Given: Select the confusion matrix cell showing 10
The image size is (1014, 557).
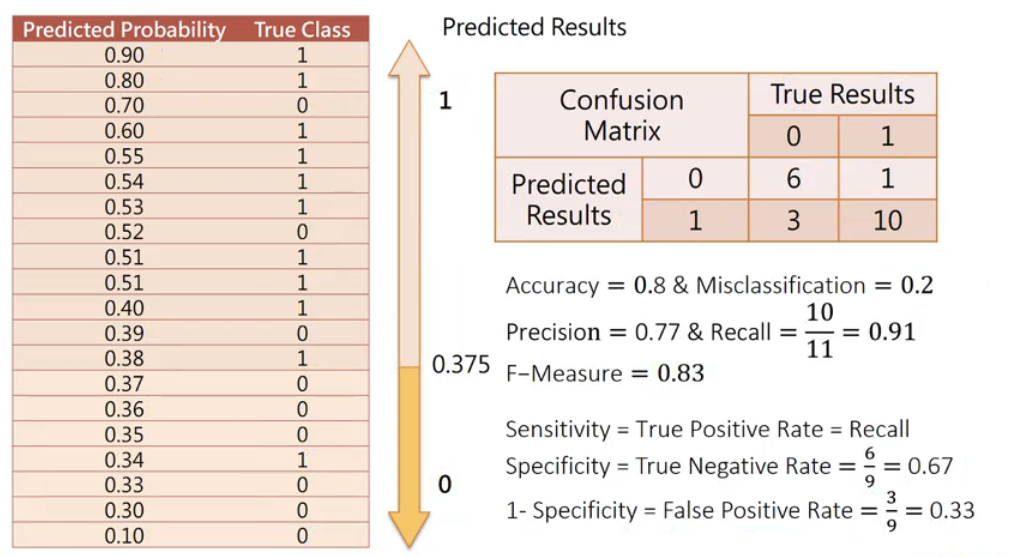Looking at the screenshot, I should coord(887,220).
